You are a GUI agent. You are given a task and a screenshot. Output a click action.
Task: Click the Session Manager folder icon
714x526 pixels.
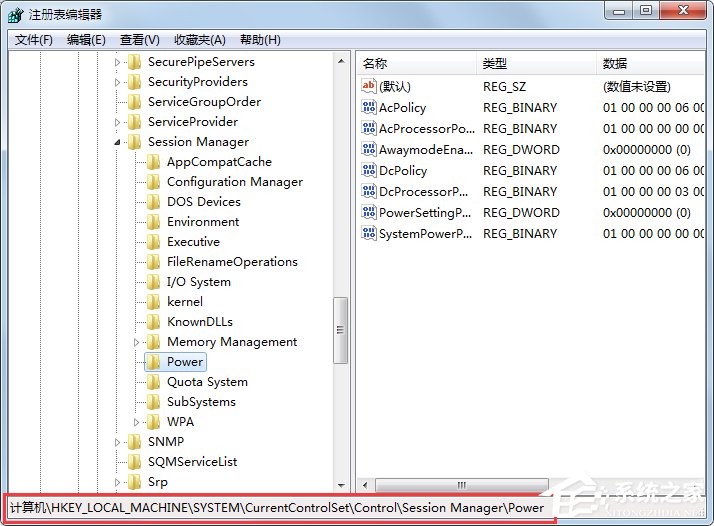pyautogui.click(x=134, y=142)
